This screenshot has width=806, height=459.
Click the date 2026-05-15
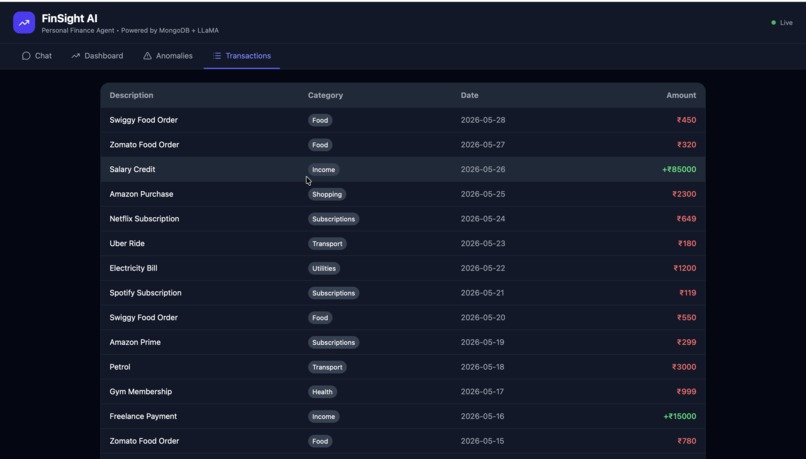(x=482, y=440)
